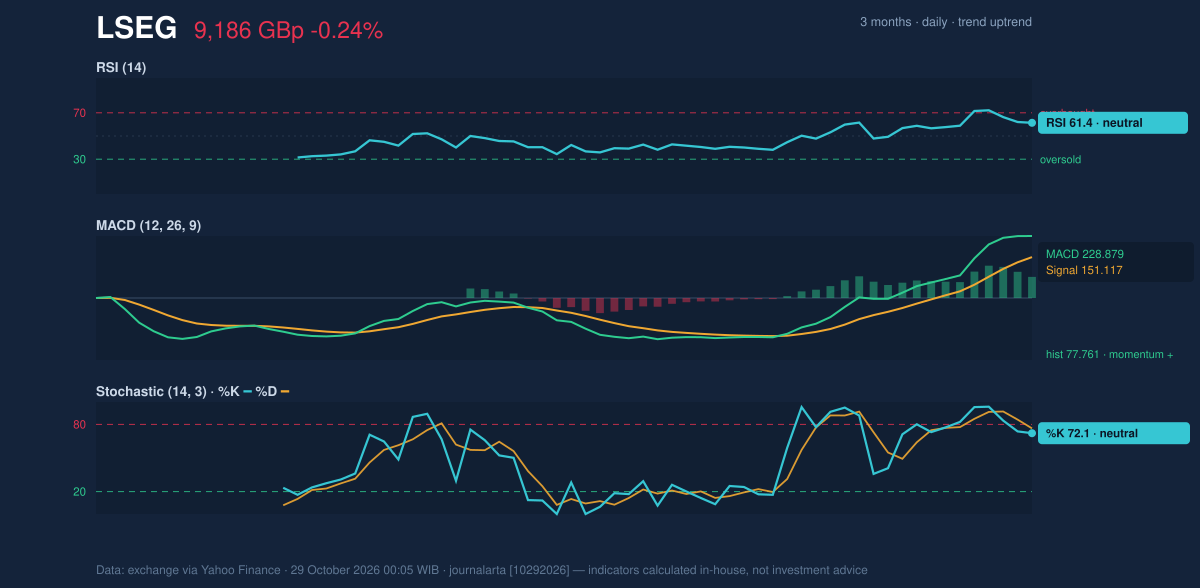
Task: Click the price 9,186 GBp -0.24%
Action: click(288, 30)
